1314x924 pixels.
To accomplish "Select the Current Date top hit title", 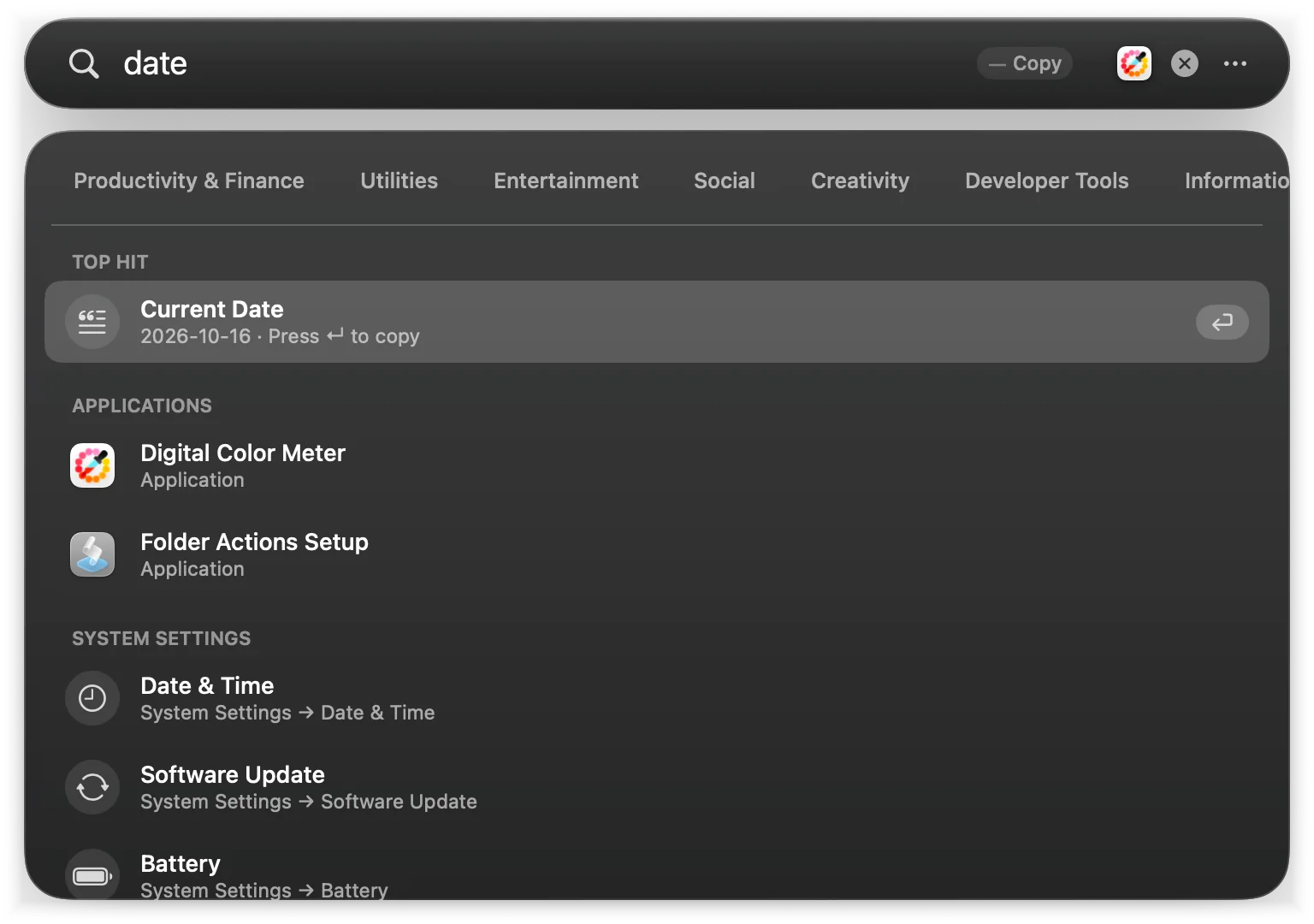I will coord(212,309).
